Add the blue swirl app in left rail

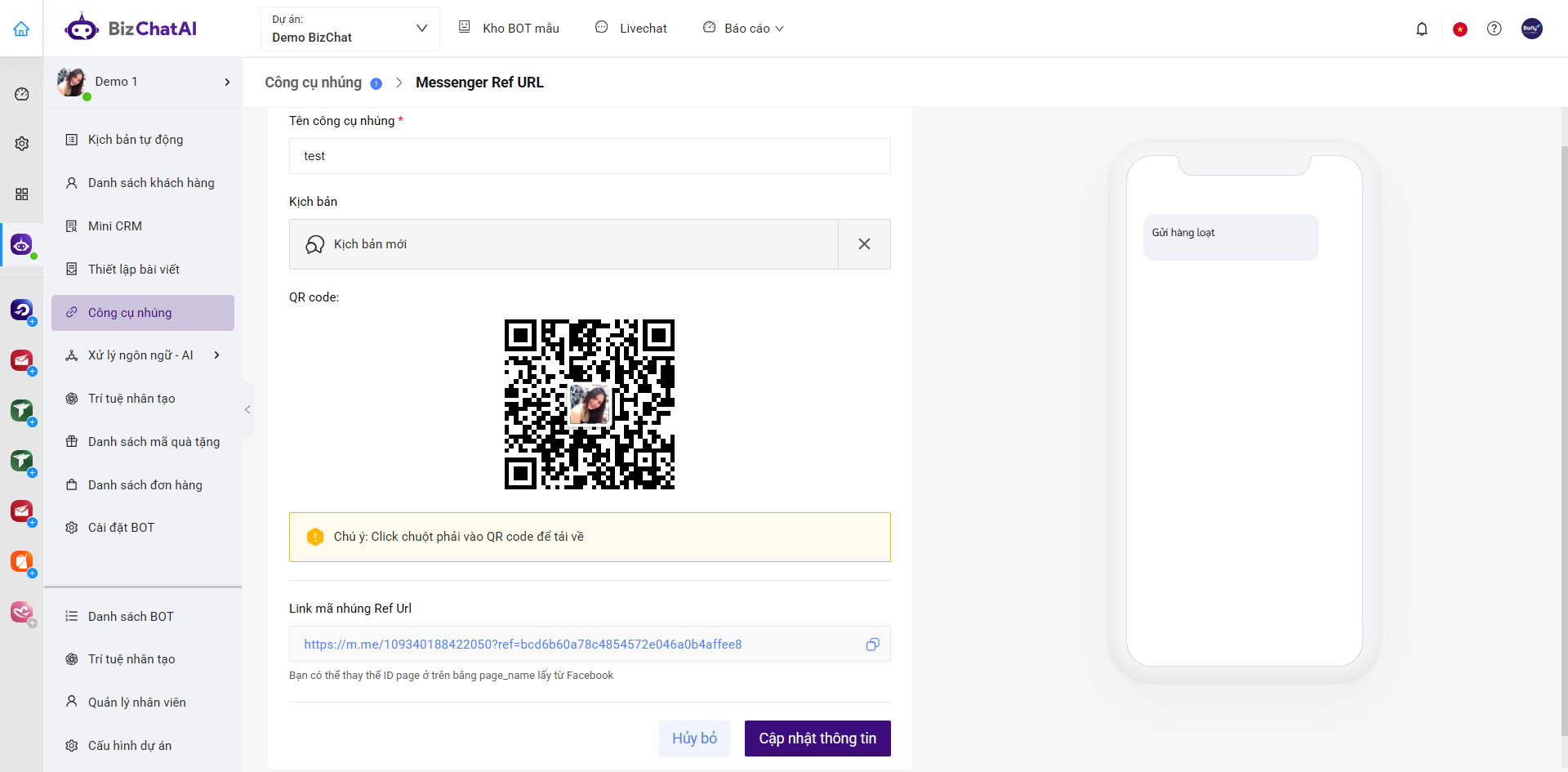(22, 310)
